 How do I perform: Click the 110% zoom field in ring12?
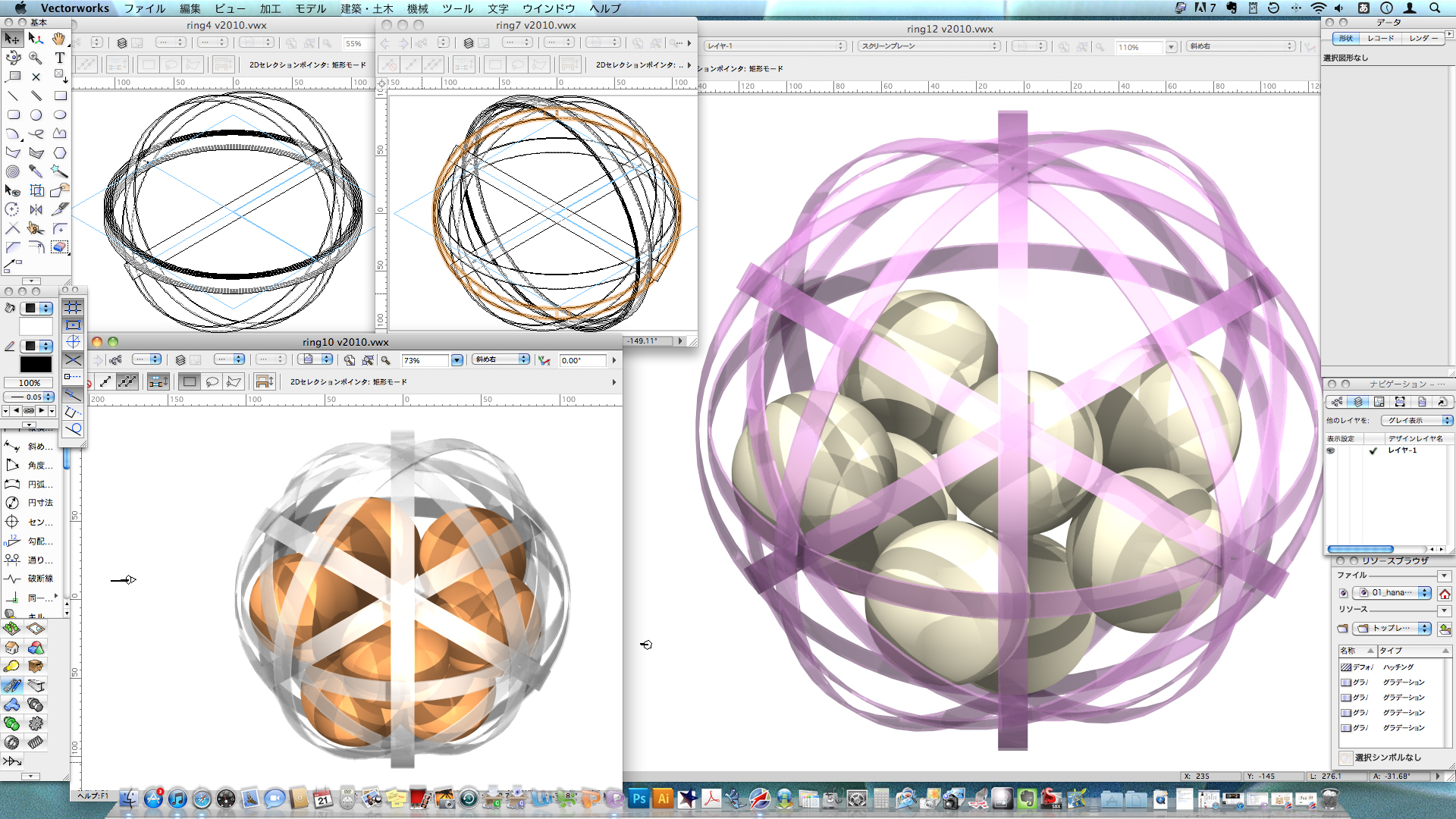tap(1138, 47)
